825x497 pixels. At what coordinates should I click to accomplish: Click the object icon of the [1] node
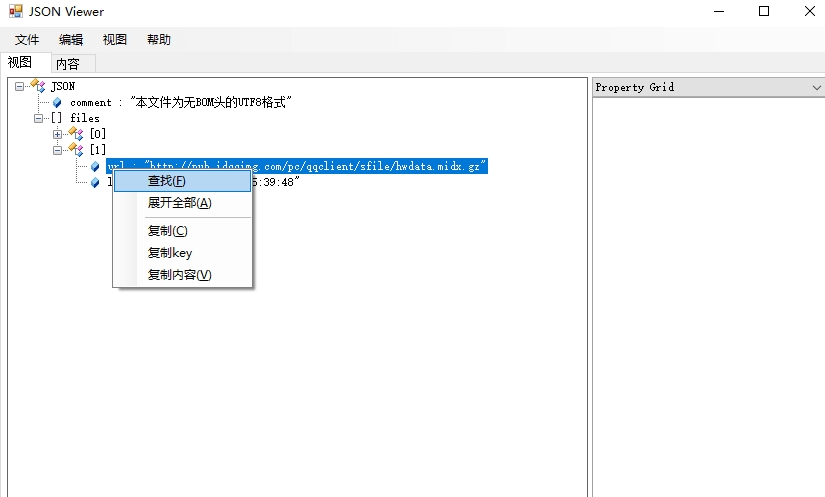(x=76, y=150)
